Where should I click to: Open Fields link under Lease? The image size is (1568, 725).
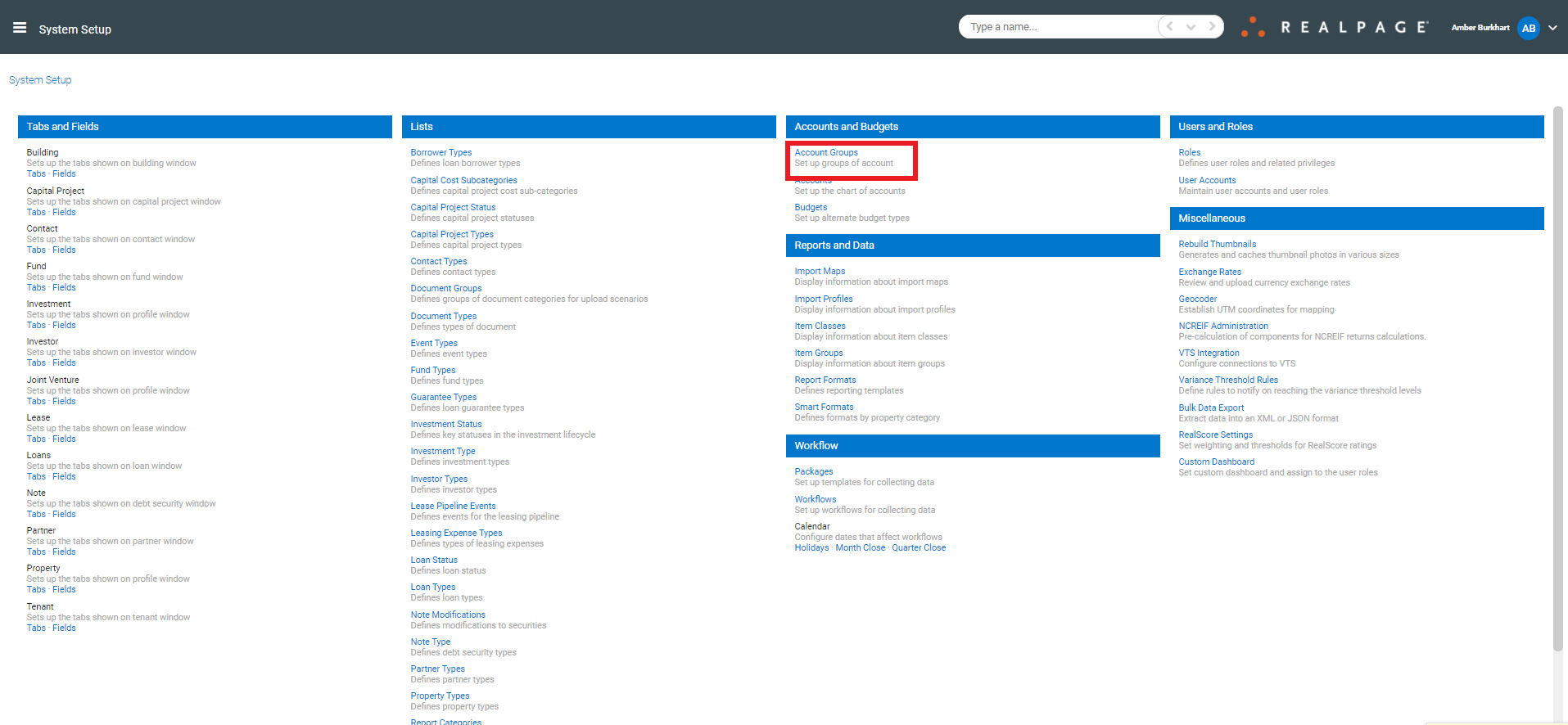[64, 439]
